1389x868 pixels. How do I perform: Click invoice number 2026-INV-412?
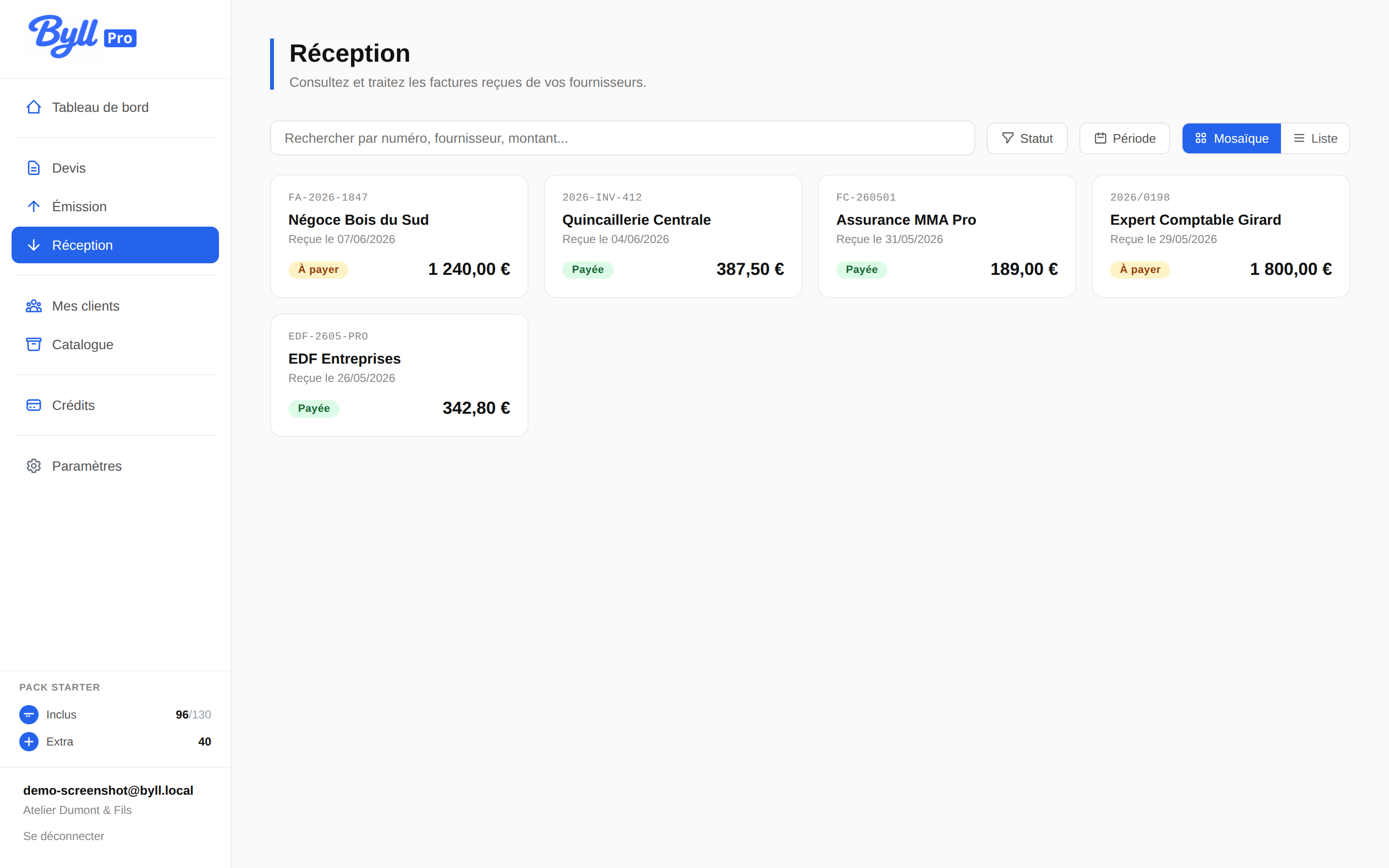point(601,198)
